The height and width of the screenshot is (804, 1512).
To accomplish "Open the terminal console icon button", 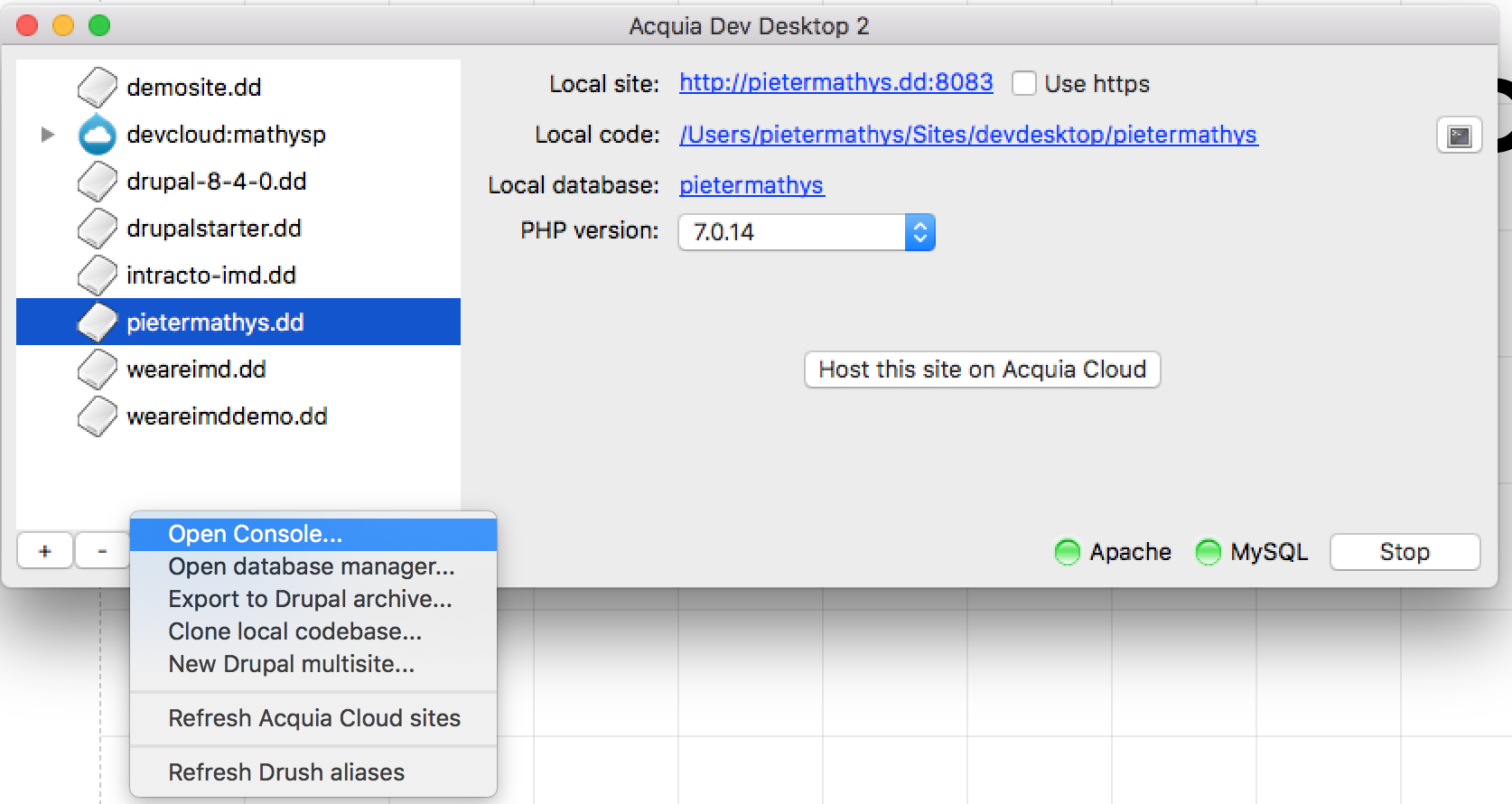I will tap(1459, 136).
